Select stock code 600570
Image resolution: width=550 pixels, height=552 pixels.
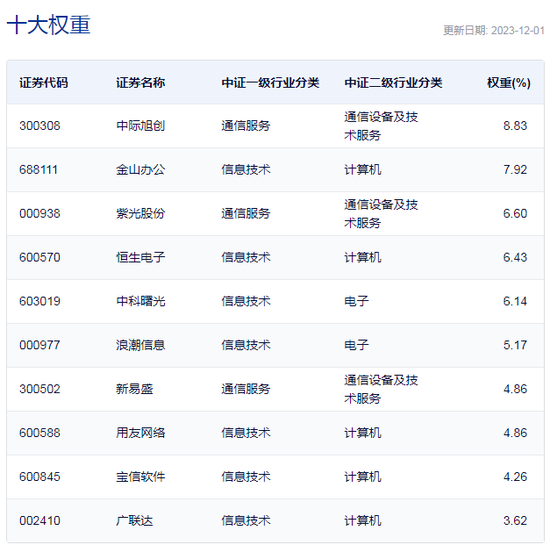point(40,257)
